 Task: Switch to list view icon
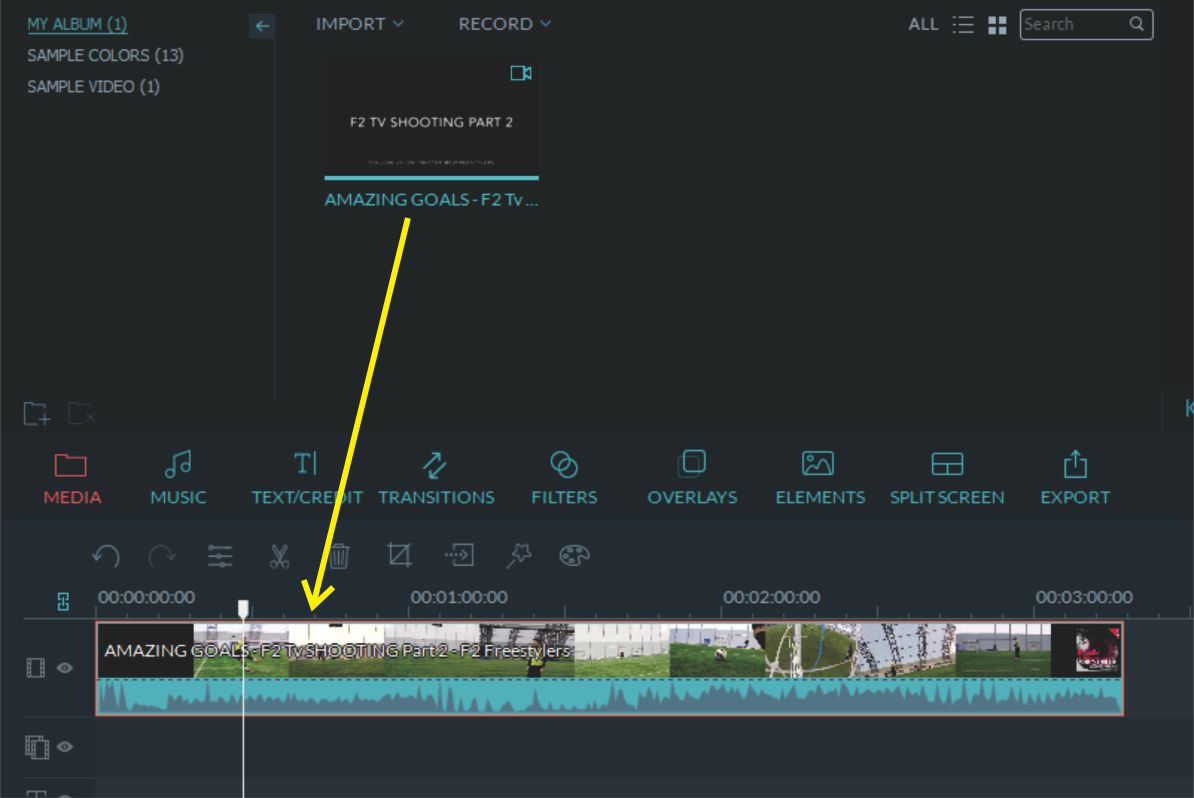tap(963, 25)
